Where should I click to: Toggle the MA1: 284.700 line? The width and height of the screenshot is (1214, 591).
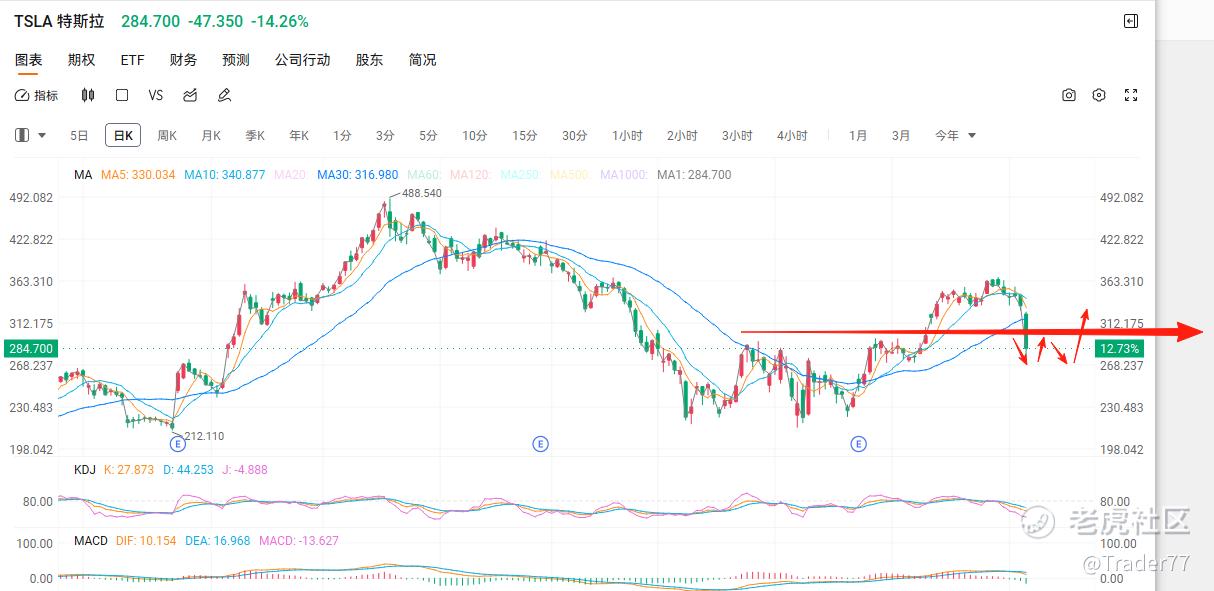pyautogui.click(x=694, y=175)
